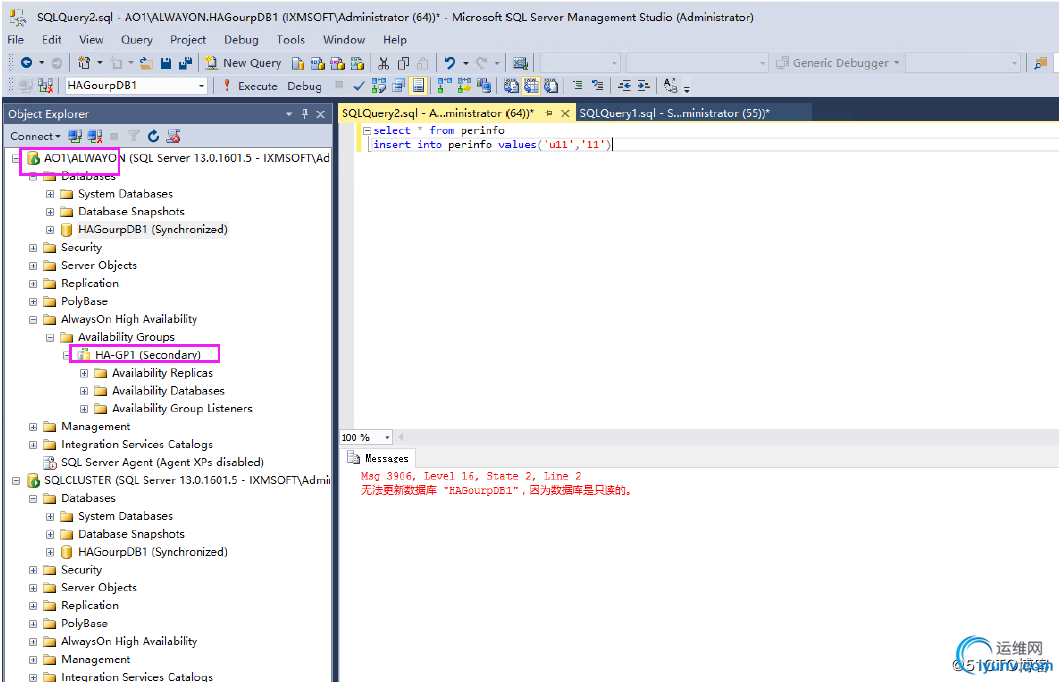Click in the insert into perinfo query line
Viewport: 1059px width, 682px height.
492,145
